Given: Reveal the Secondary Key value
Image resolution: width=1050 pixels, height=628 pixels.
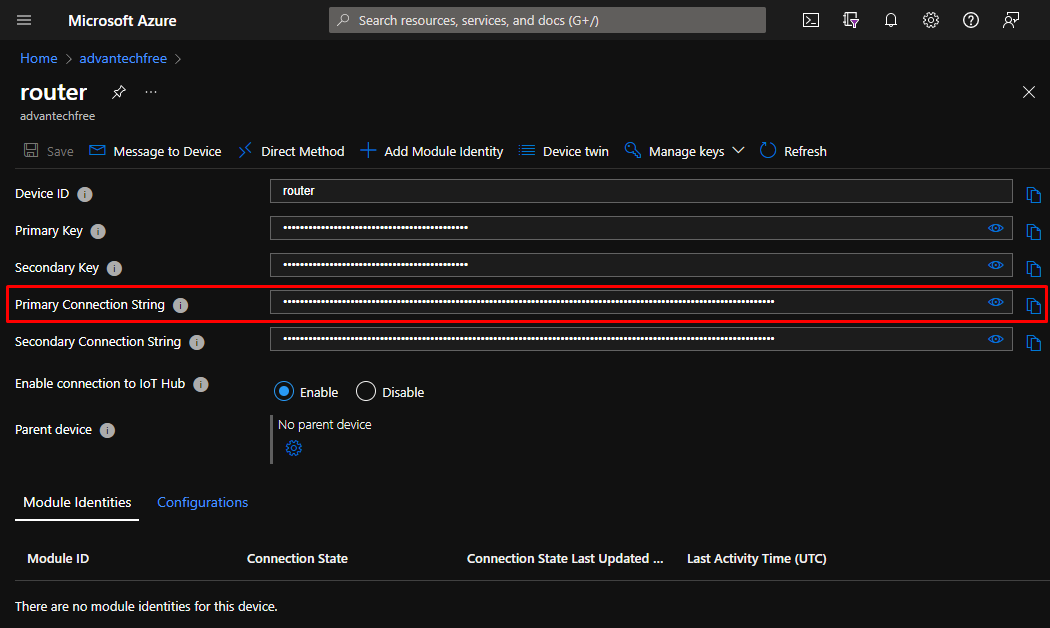Looking at the screenshot, I should click(x=996, y=265).
